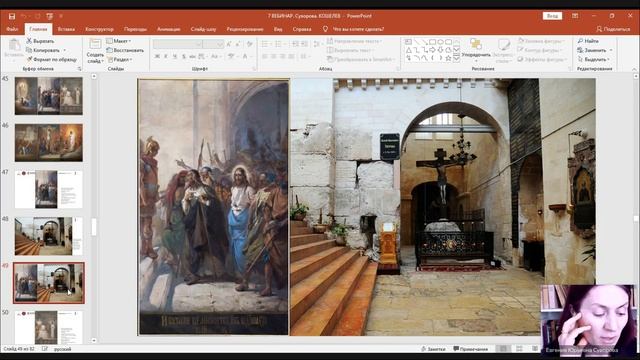Find text with Найти
The height and width of the screenshot is (360, 640).
tap(588, 41)
